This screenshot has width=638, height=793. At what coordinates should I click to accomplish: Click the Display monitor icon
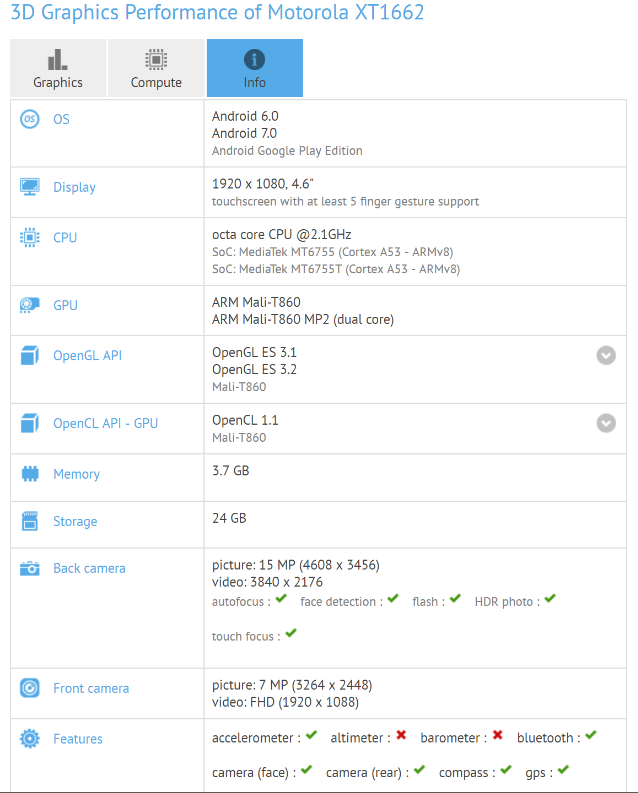coord(30,187)
